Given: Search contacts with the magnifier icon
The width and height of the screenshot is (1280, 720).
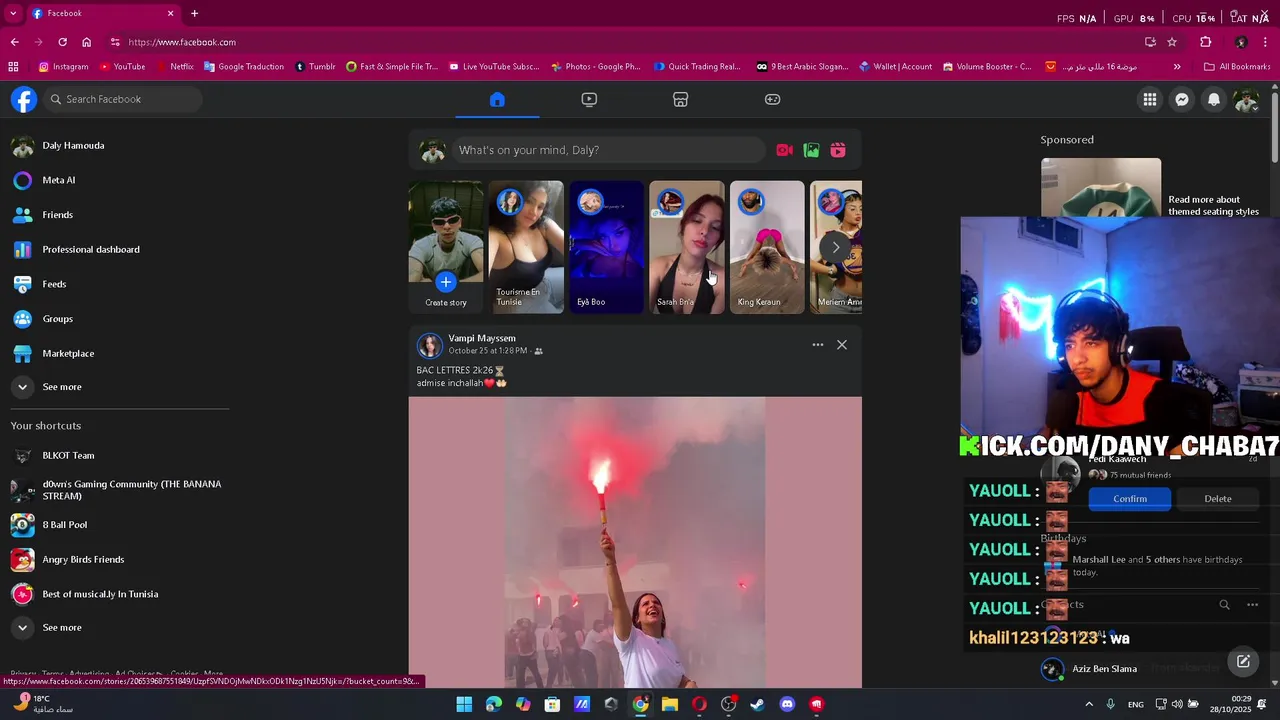Looking at the screenshot, I should tap(1224, 605).
